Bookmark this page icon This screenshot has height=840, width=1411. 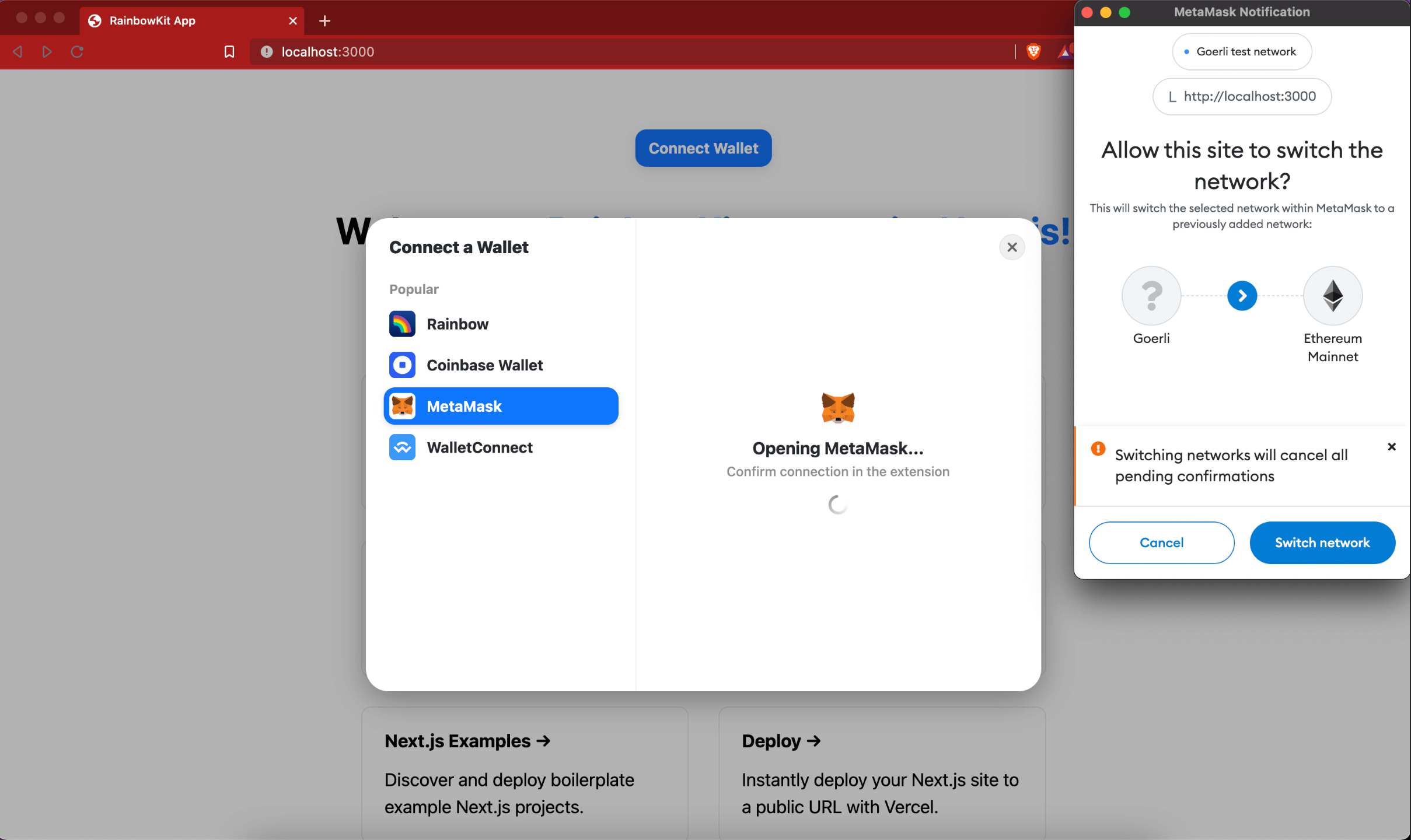[x=229, y=52]
